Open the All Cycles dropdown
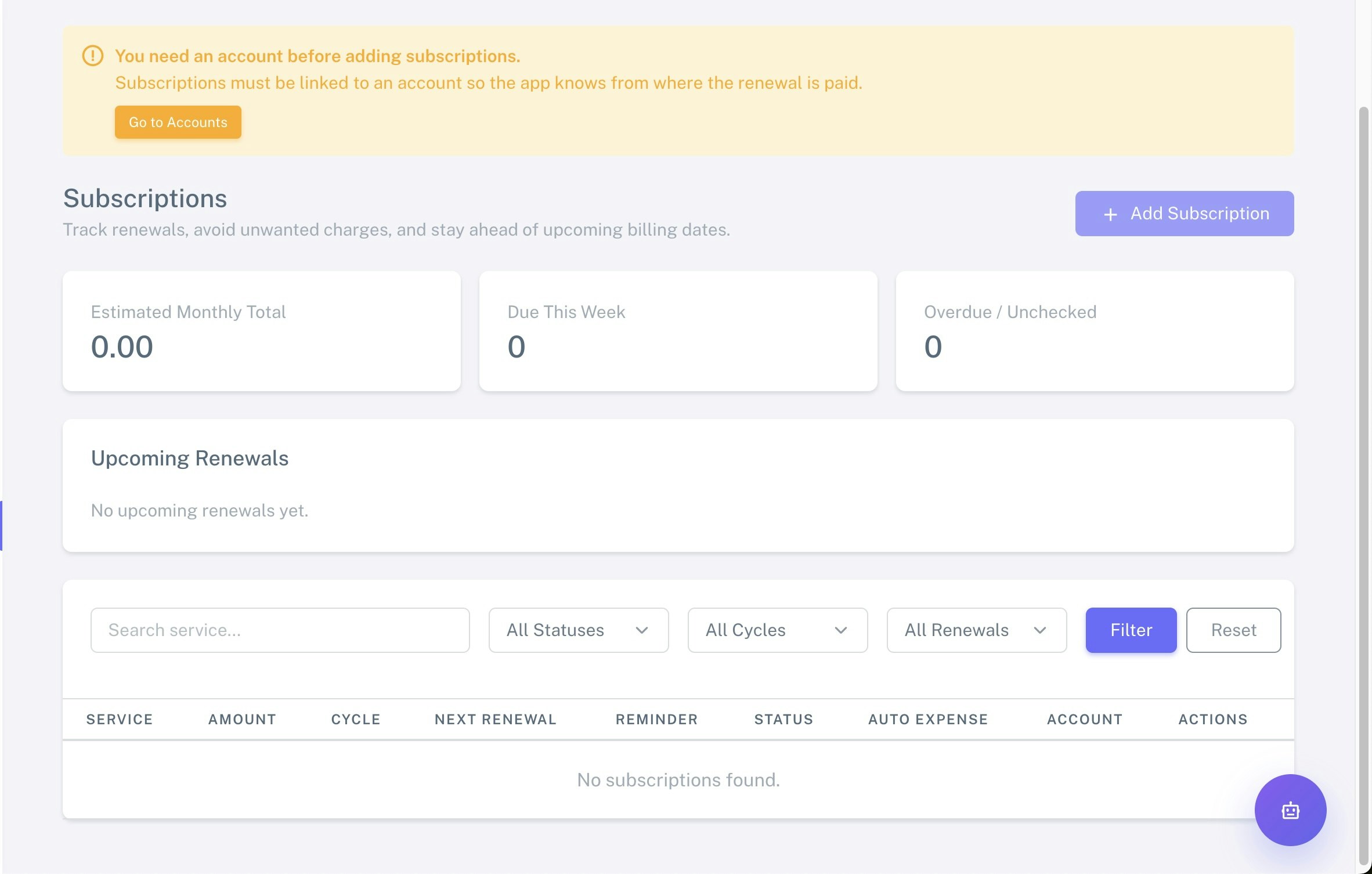This screenshot has height=874, width=1372. click(777, 630)
